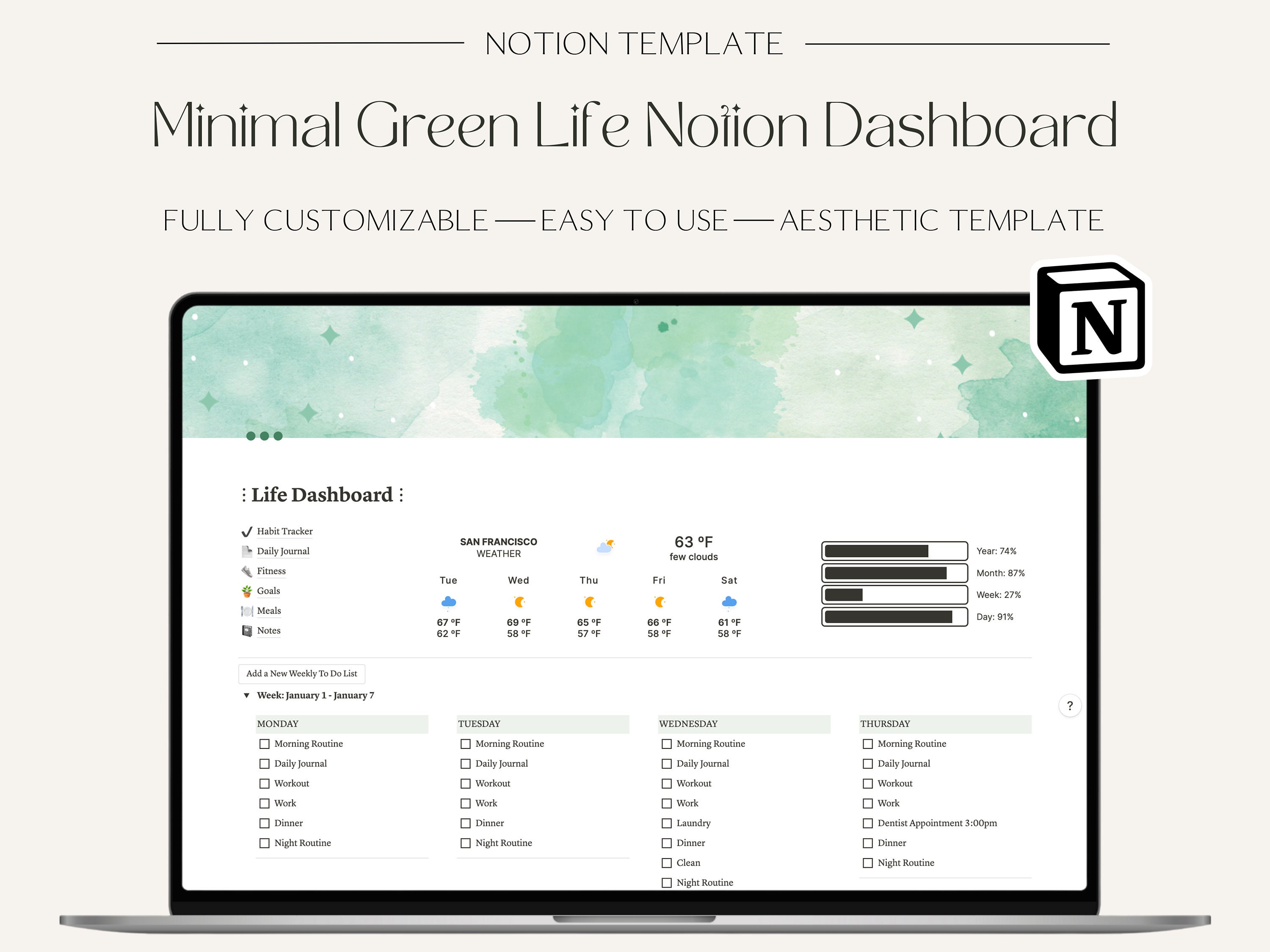Viewport: 1270px width, 952px height.
Task: Click the Year 74% progress bar
Action: [894, 551]
